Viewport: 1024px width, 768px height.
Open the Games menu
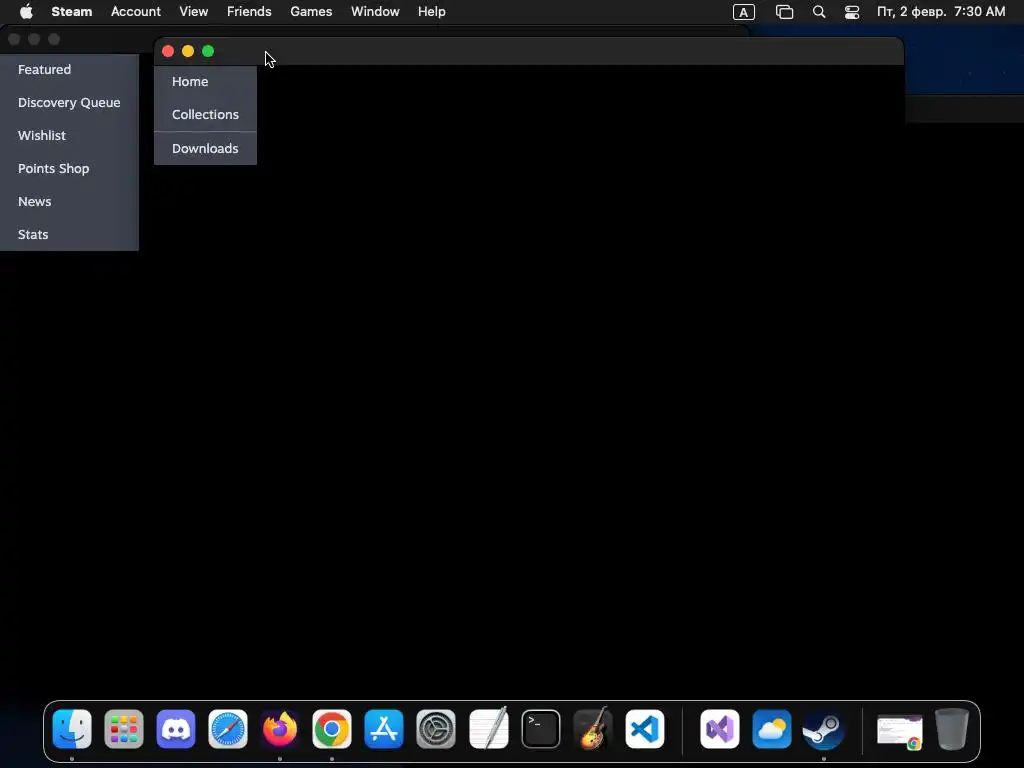312,12
